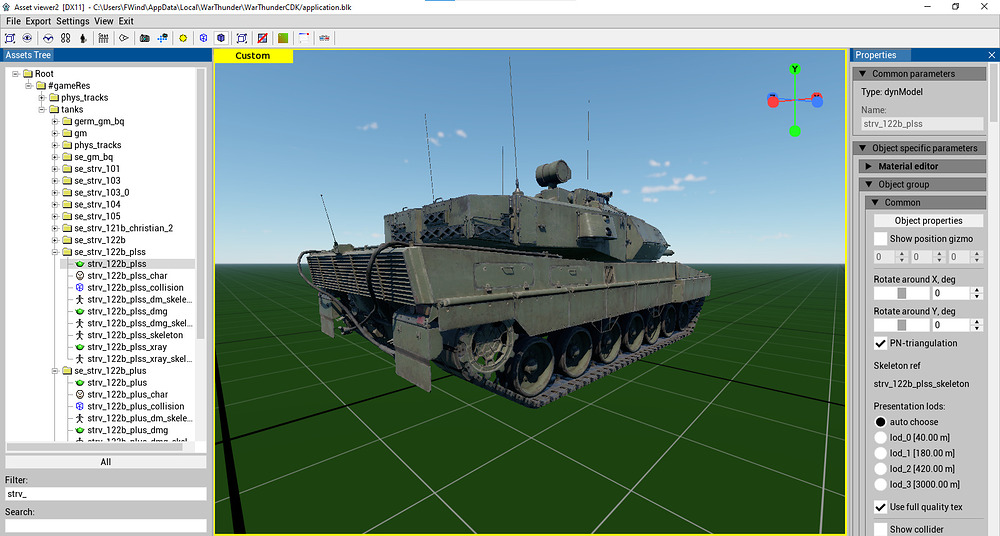The image size is (1000, 536).
Task: Collapse the se_strv_122b_plss folder
Action: click(x=55, y=252)
